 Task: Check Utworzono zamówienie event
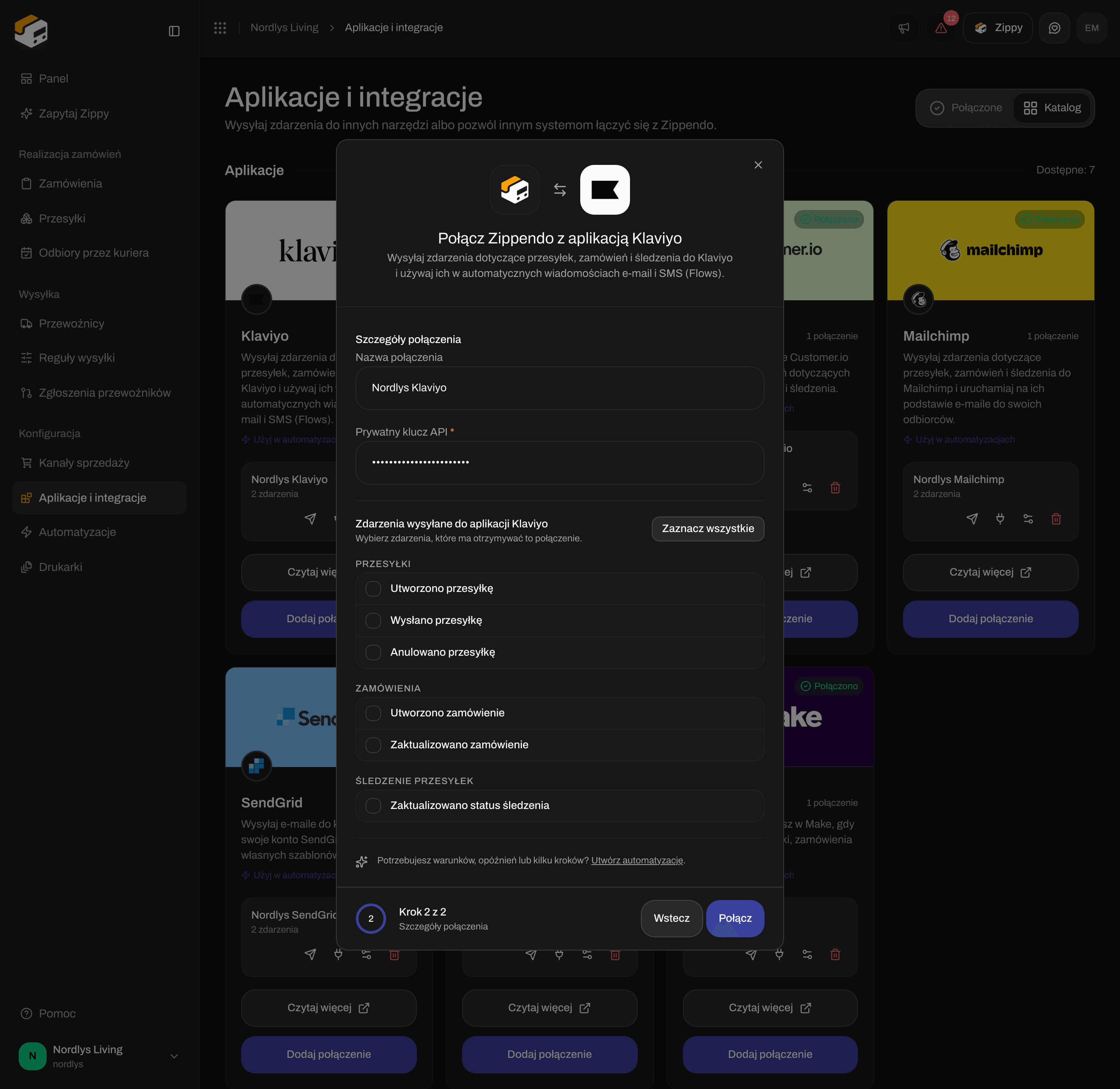[x=373, y=713]
